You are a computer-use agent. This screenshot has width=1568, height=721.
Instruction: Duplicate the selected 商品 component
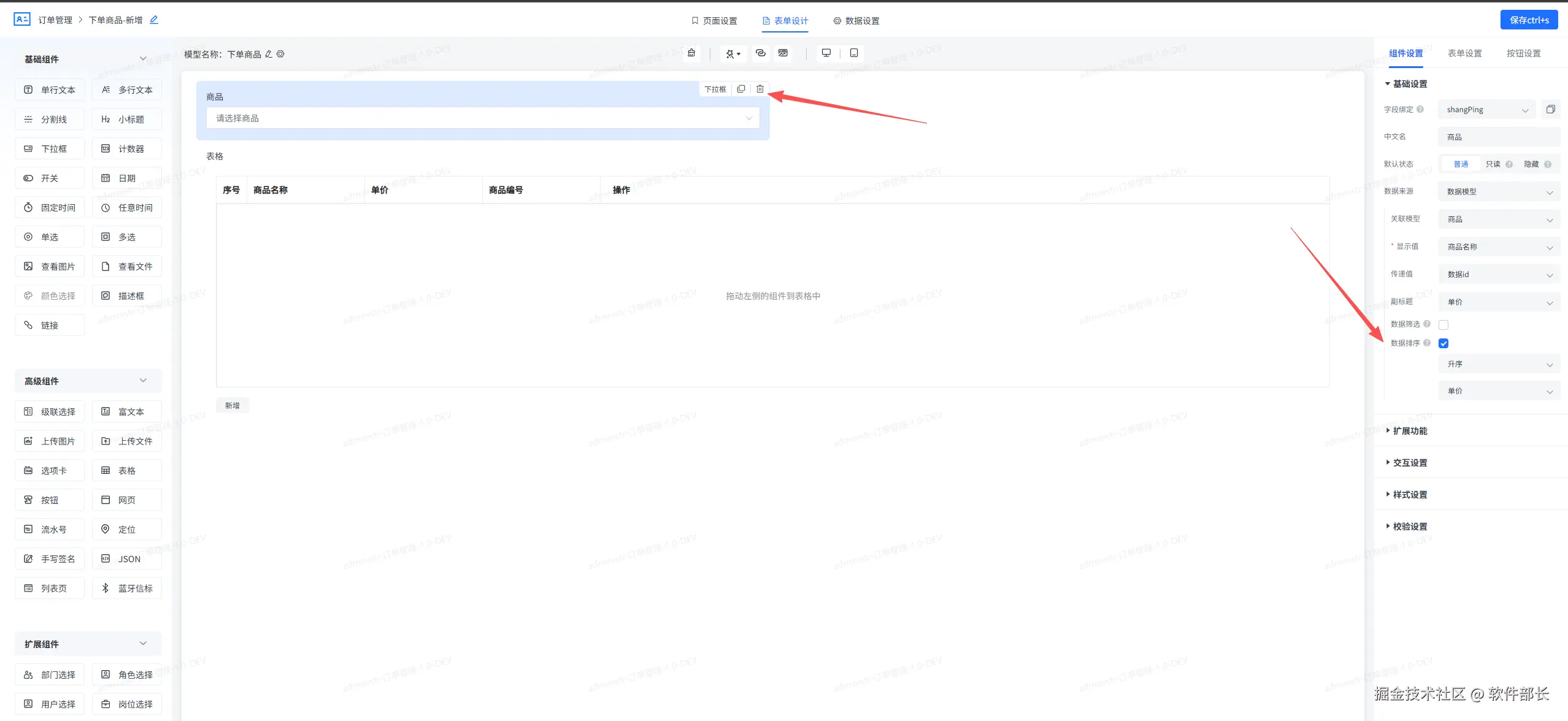click(x=741, y=89)
